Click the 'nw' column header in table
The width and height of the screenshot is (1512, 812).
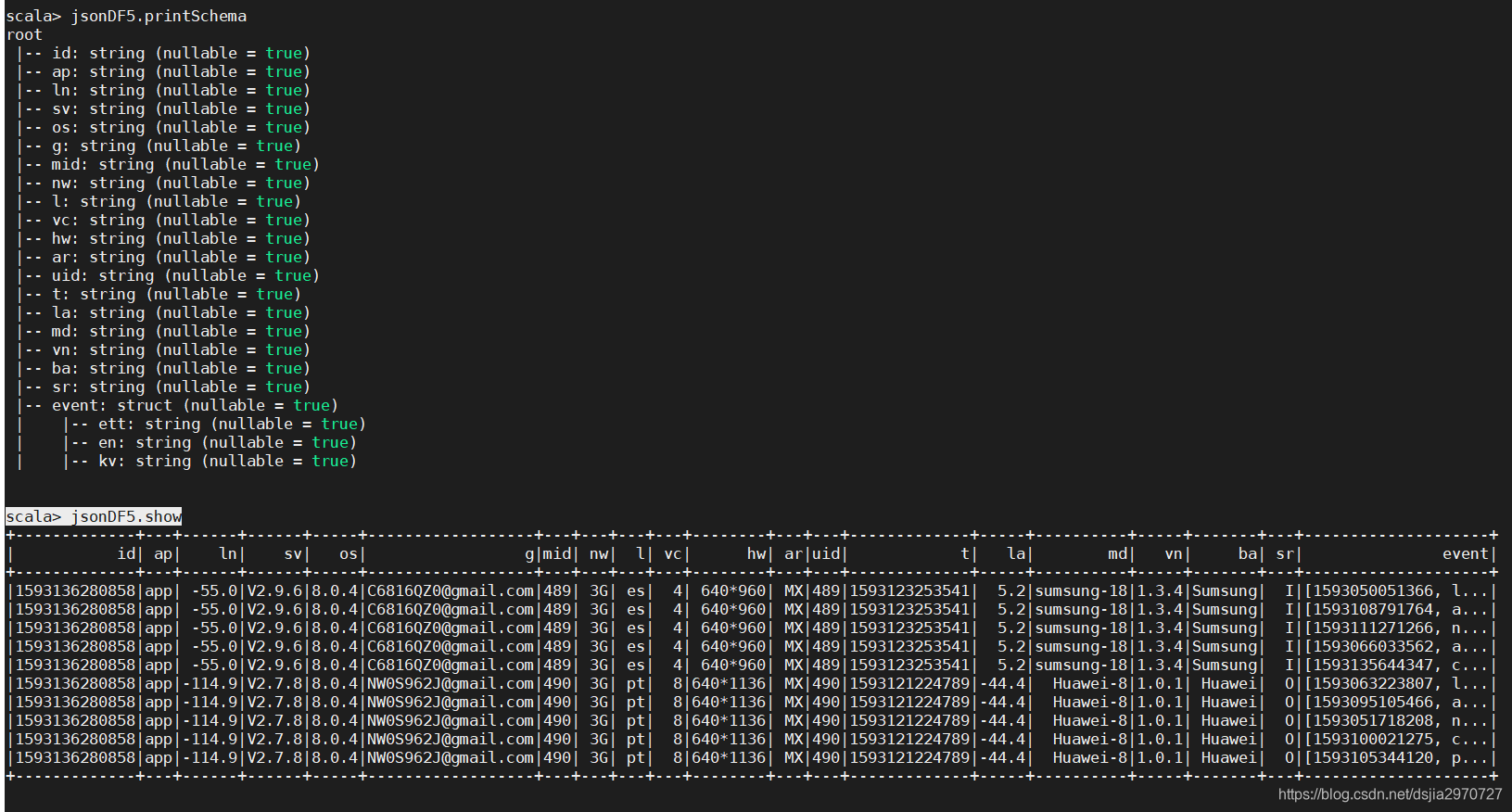(599, 553)
